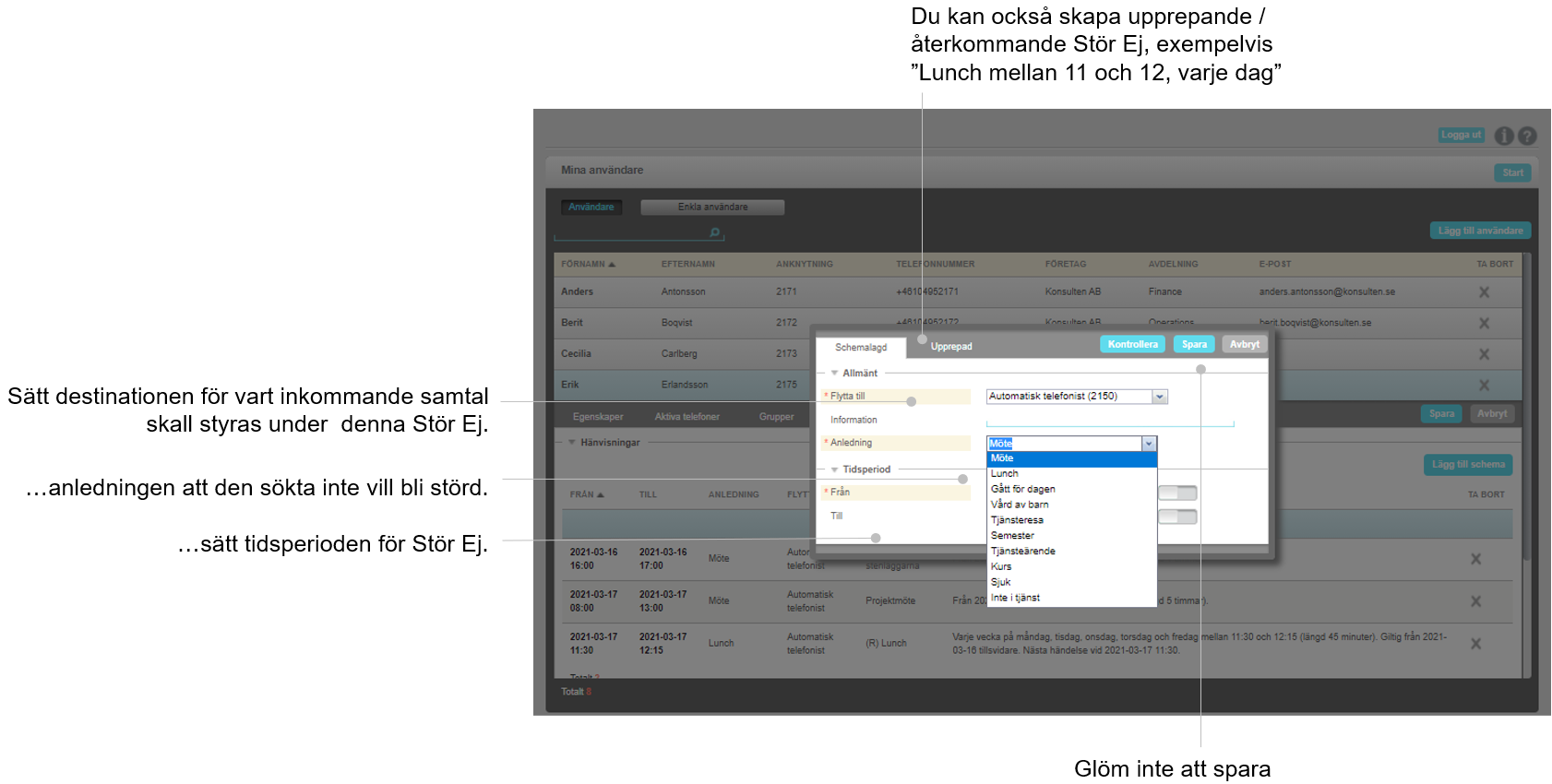Open the information icon next to Logga ut
1552x784 pixels.
point(1504,136)
